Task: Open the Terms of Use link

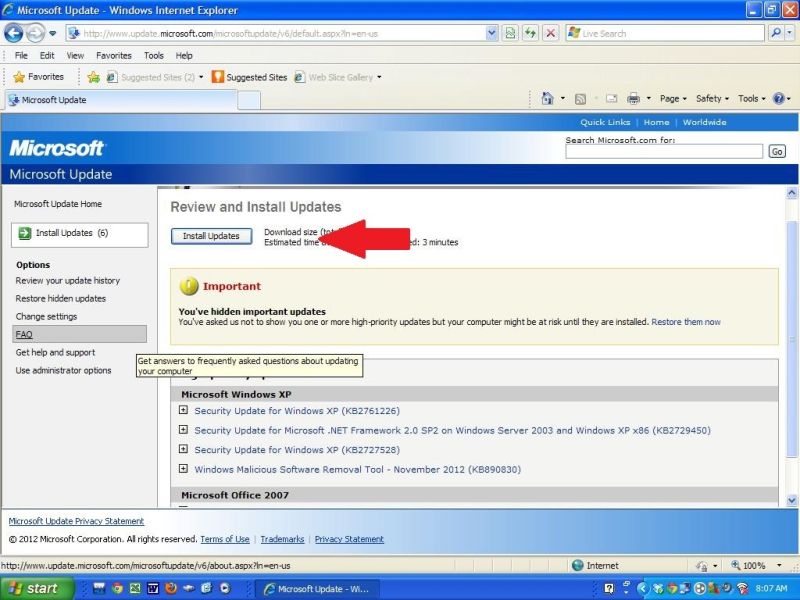Action: (225, 539)
